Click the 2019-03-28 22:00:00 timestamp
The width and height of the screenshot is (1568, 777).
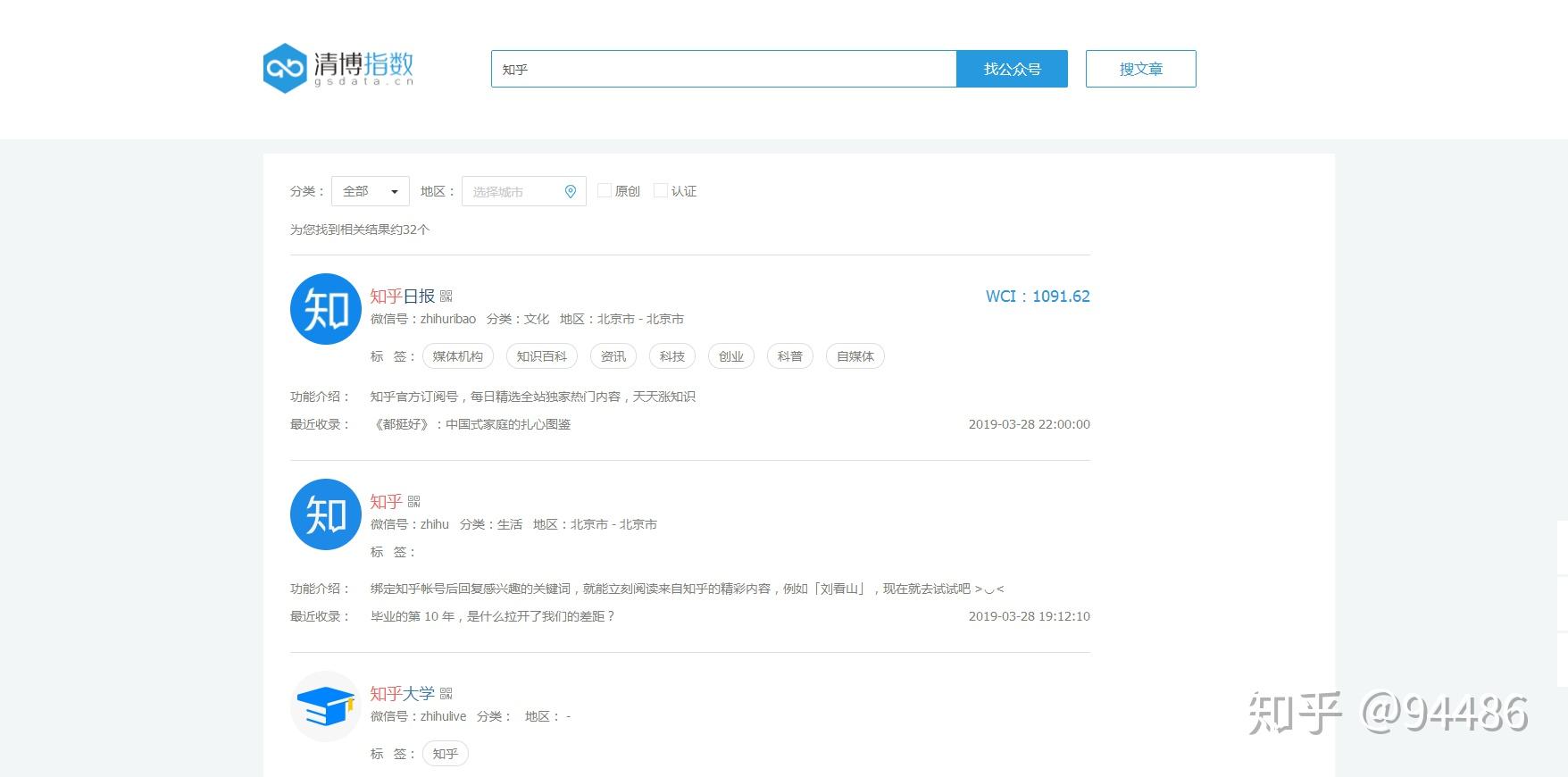pos(1030,424)
